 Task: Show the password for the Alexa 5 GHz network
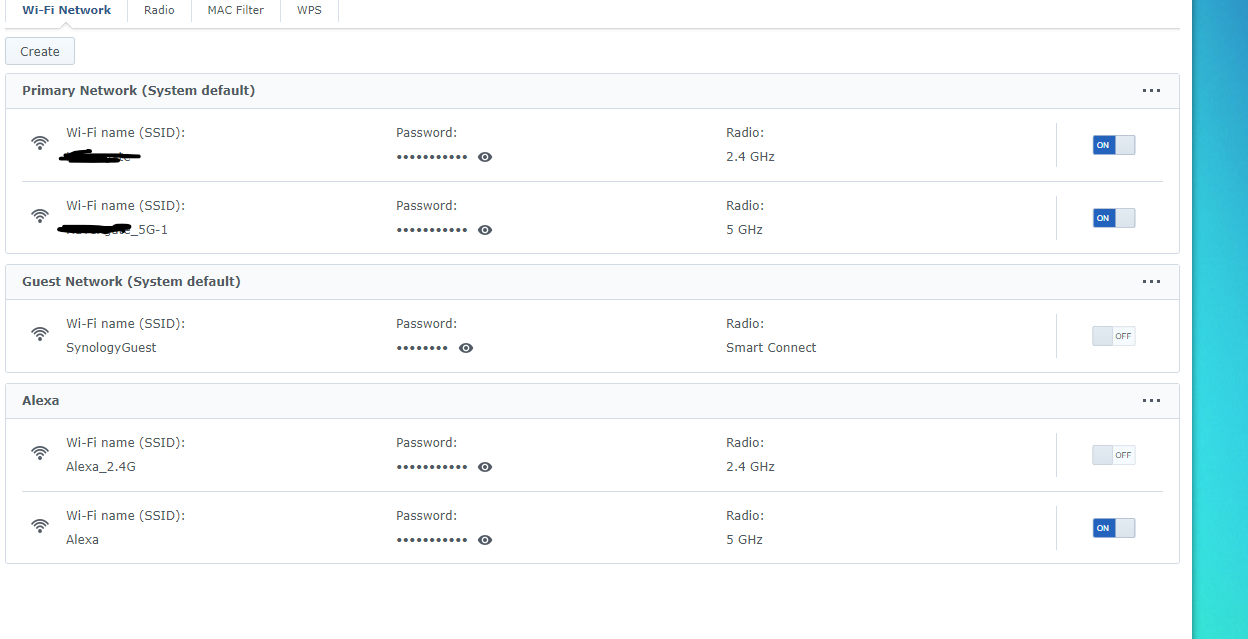(x=485, y=540)
